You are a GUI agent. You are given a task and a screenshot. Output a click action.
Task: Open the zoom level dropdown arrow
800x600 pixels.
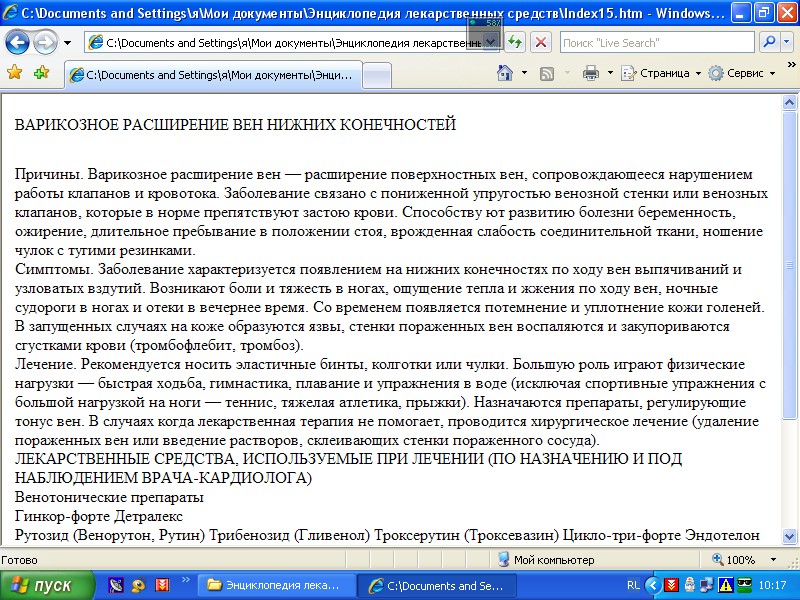773,560
